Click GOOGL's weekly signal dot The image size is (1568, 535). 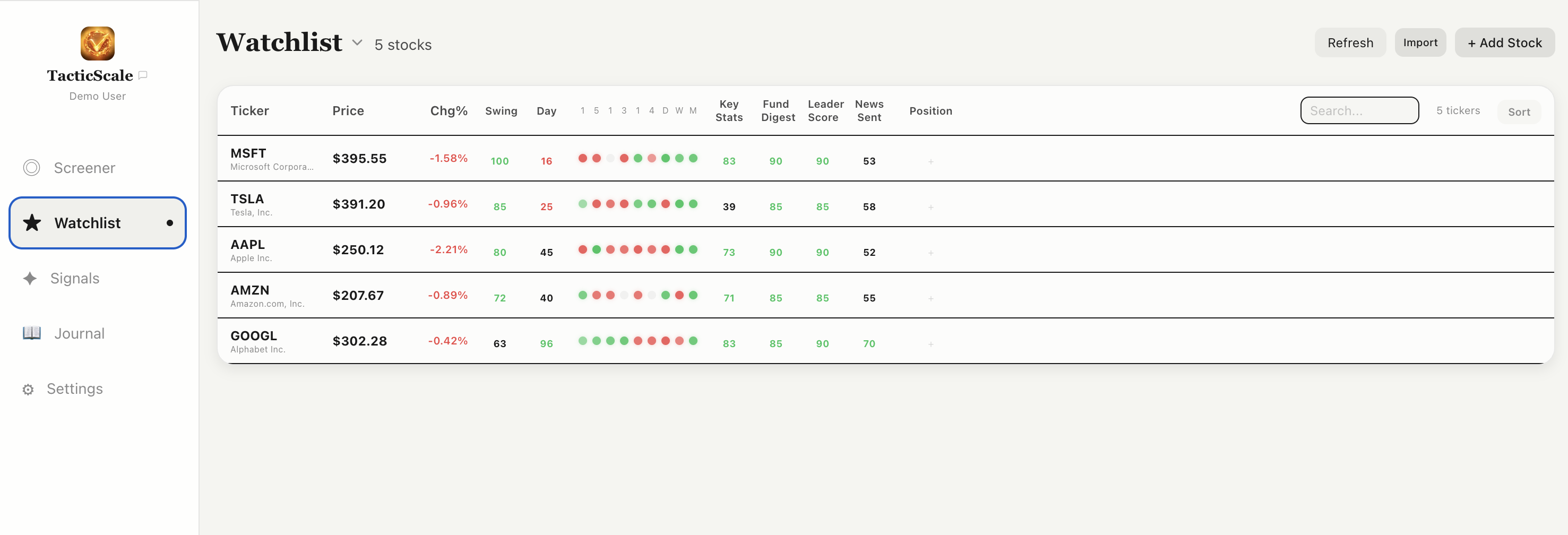pos(679,340)
